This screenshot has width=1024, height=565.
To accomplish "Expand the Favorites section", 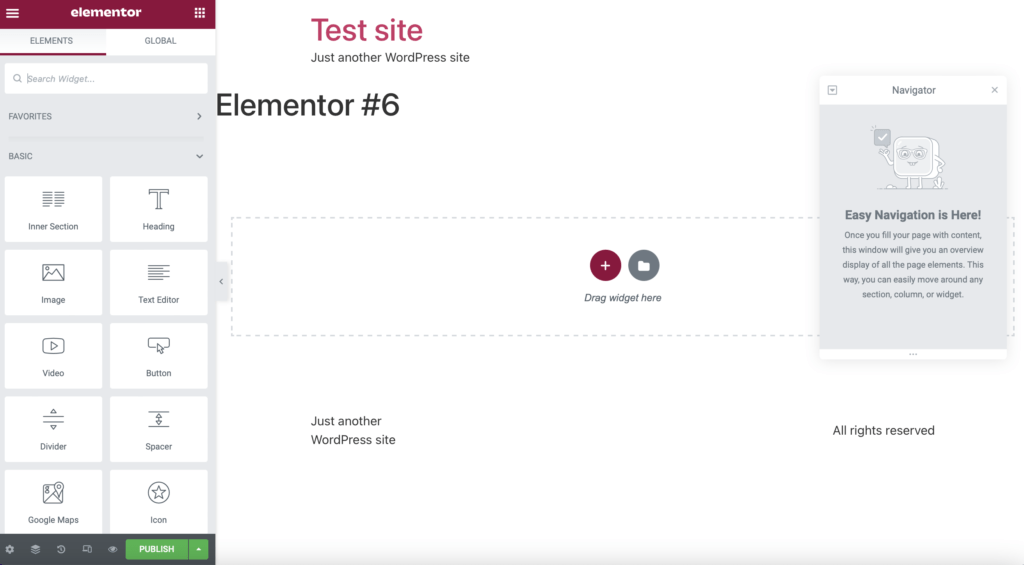I will click(x=199, y=117).
